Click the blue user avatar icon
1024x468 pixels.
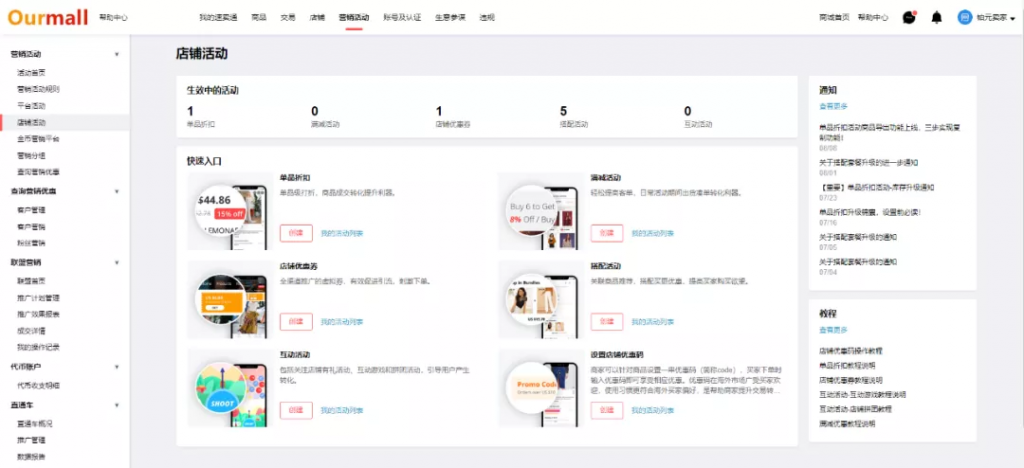coord(964,17)
